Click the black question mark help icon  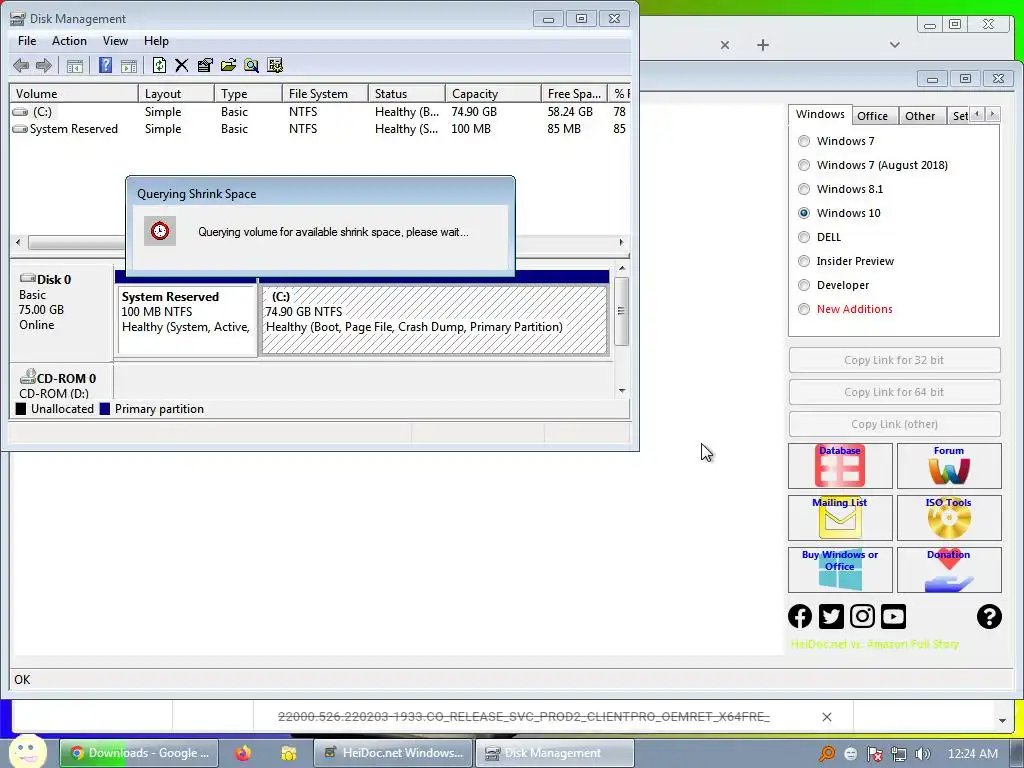coord(989,616)
